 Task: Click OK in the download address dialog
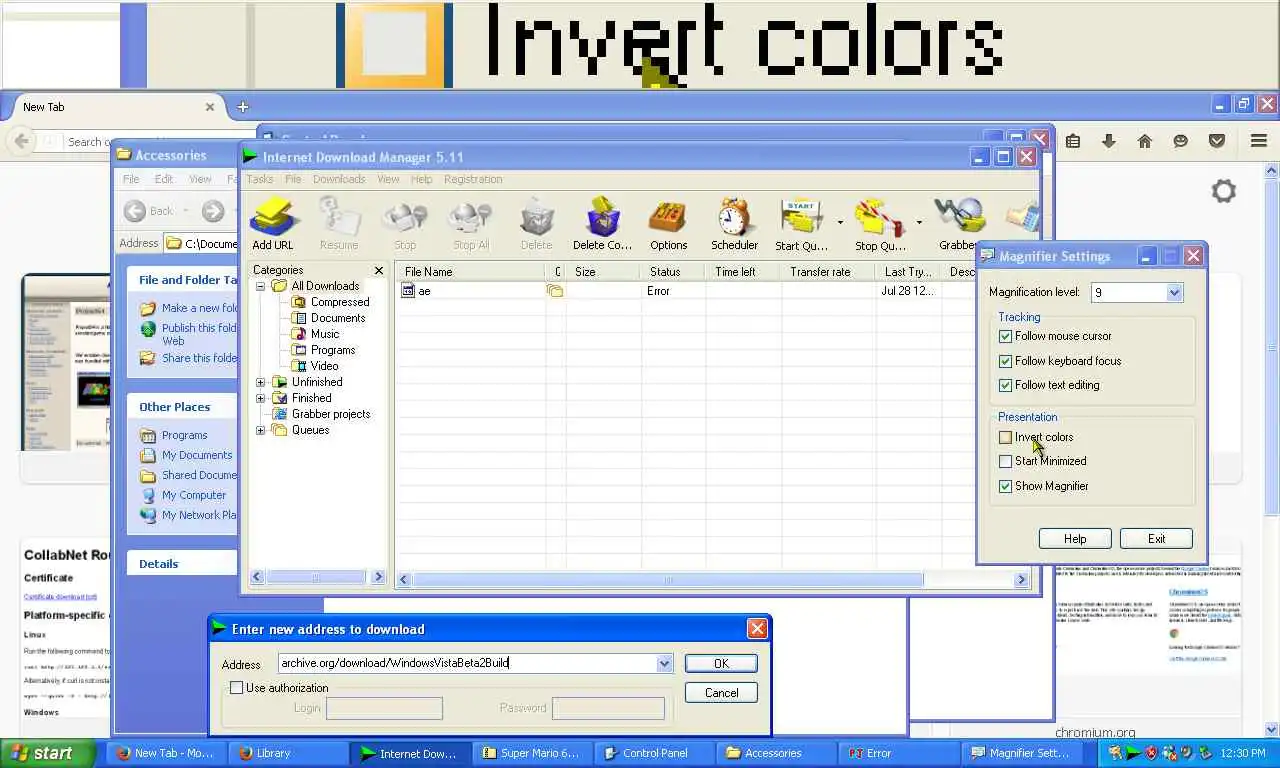coord(721,663)
